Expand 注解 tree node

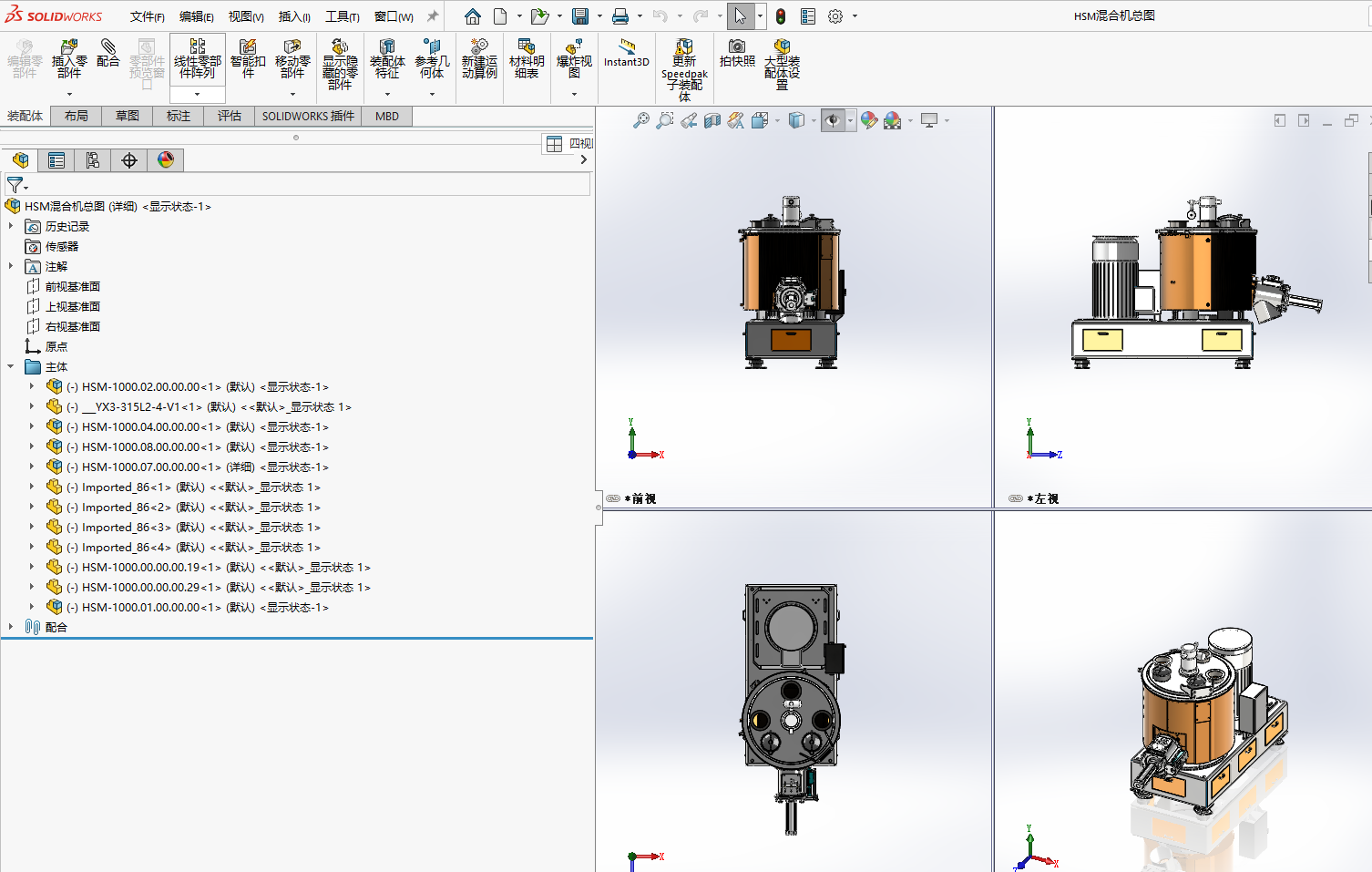tap(11, 266)
